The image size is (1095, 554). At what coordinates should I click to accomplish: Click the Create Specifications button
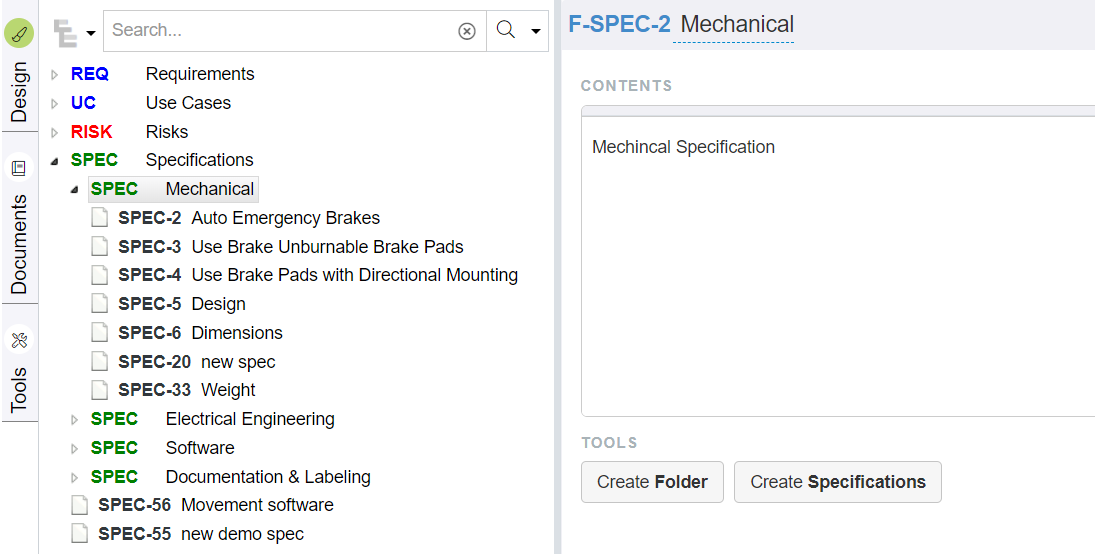pos(837,482)
